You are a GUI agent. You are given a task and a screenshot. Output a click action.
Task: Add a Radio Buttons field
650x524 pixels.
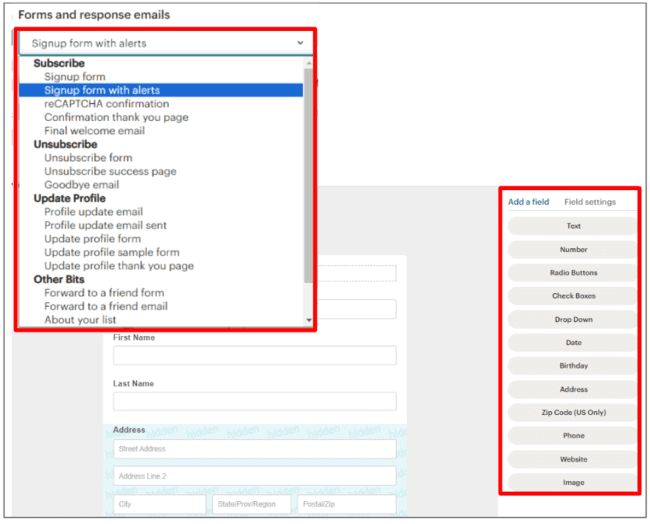573,273
